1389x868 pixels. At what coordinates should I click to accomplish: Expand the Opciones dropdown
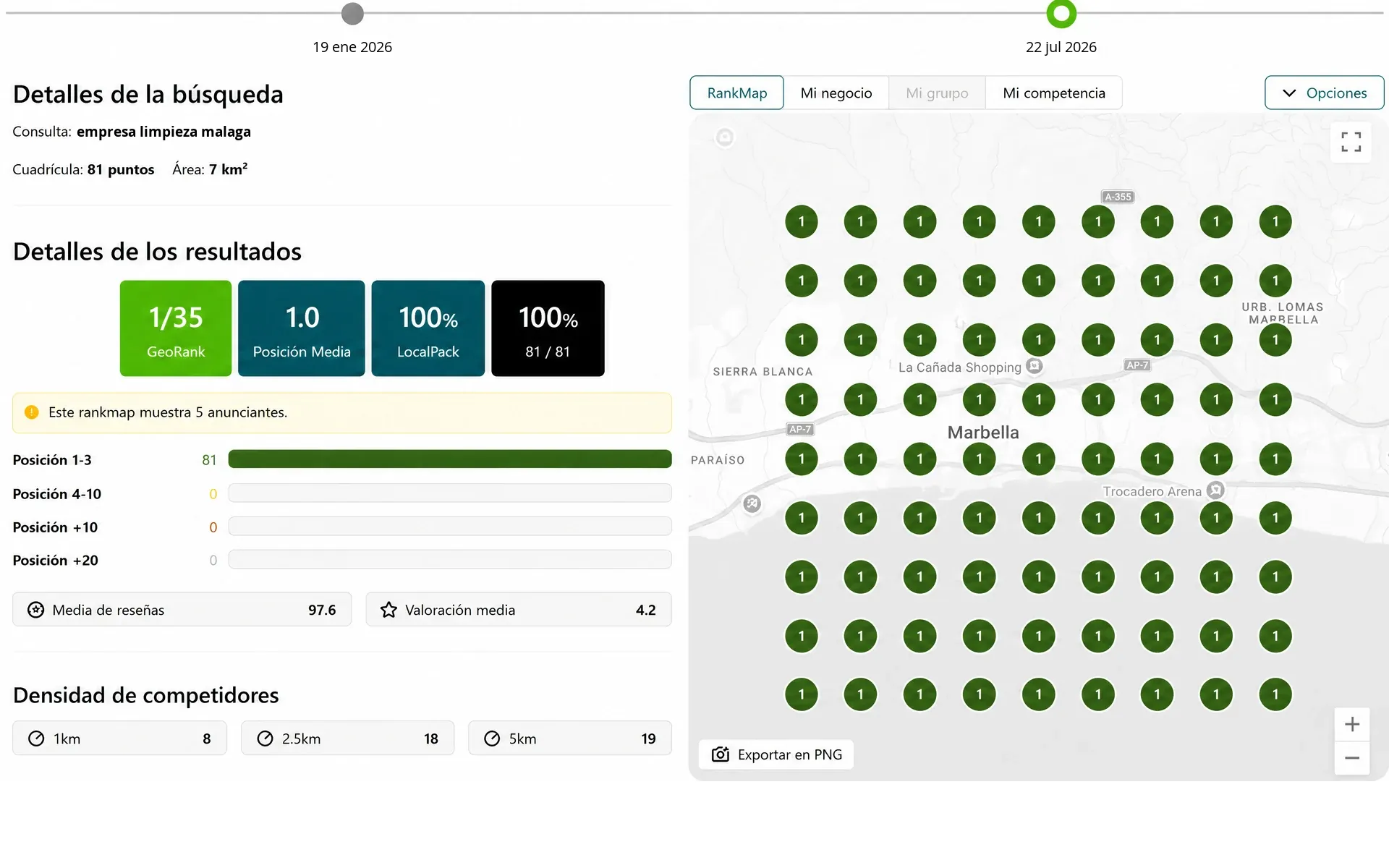pyautogui.click(x=1324, y=93)
